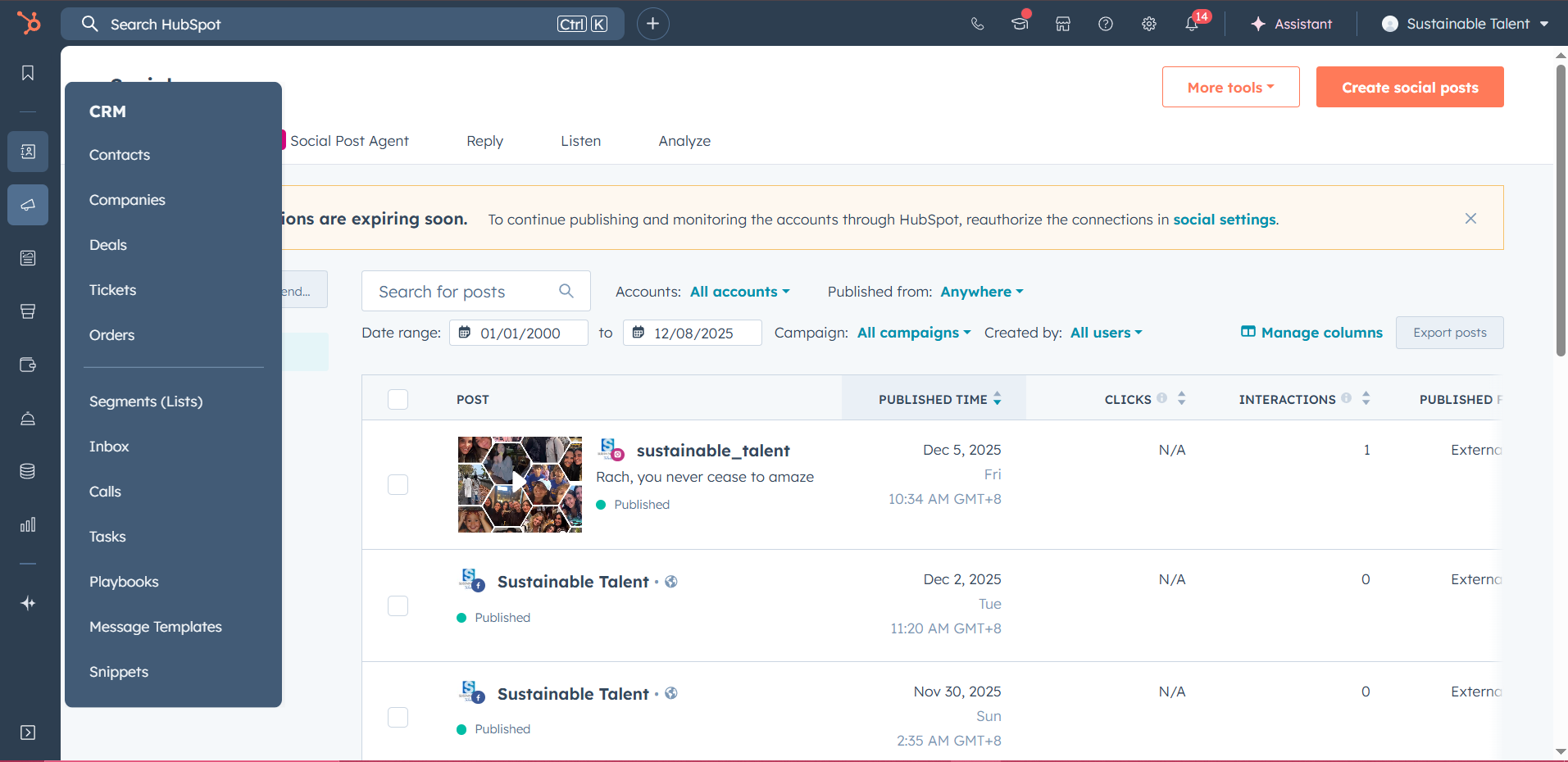Open the Assistant button
This screenshot has height=762, width=1568.
point(1291,24)
